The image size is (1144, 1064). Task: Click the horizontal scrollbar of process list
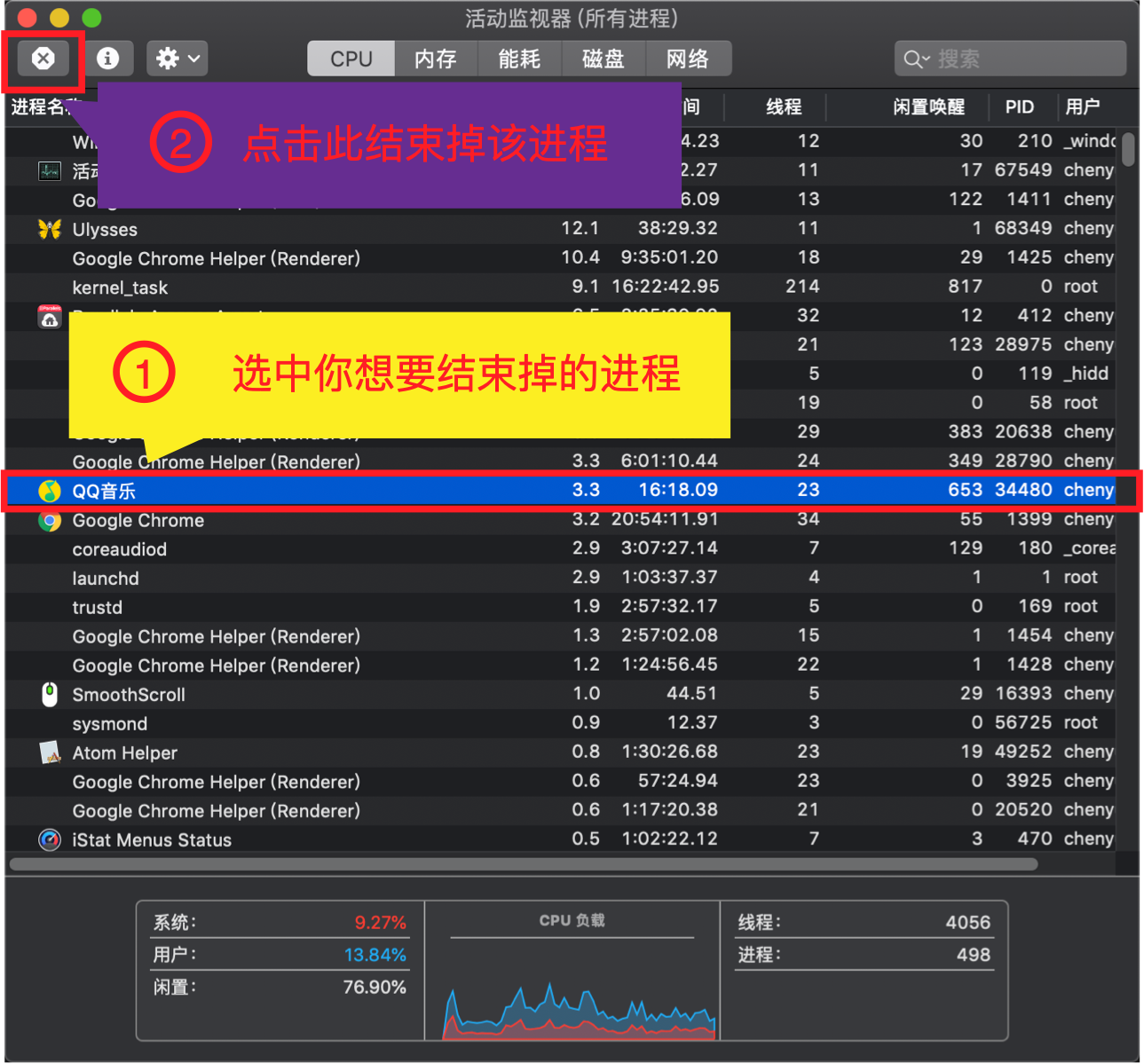click(x=523, y=863)
